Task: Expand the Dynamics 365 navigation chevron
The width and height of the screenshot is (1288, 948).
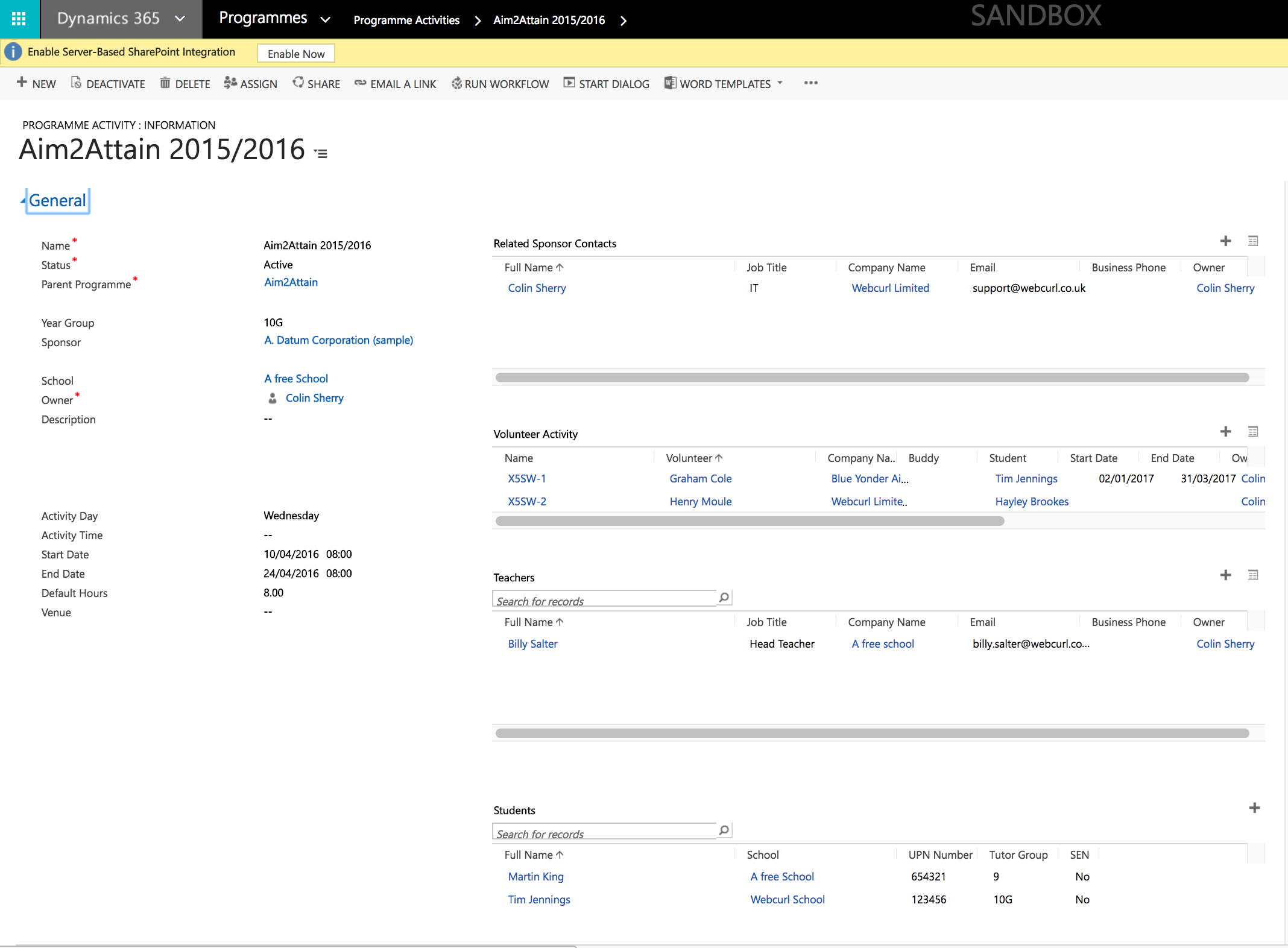Action: coord(179,19)
